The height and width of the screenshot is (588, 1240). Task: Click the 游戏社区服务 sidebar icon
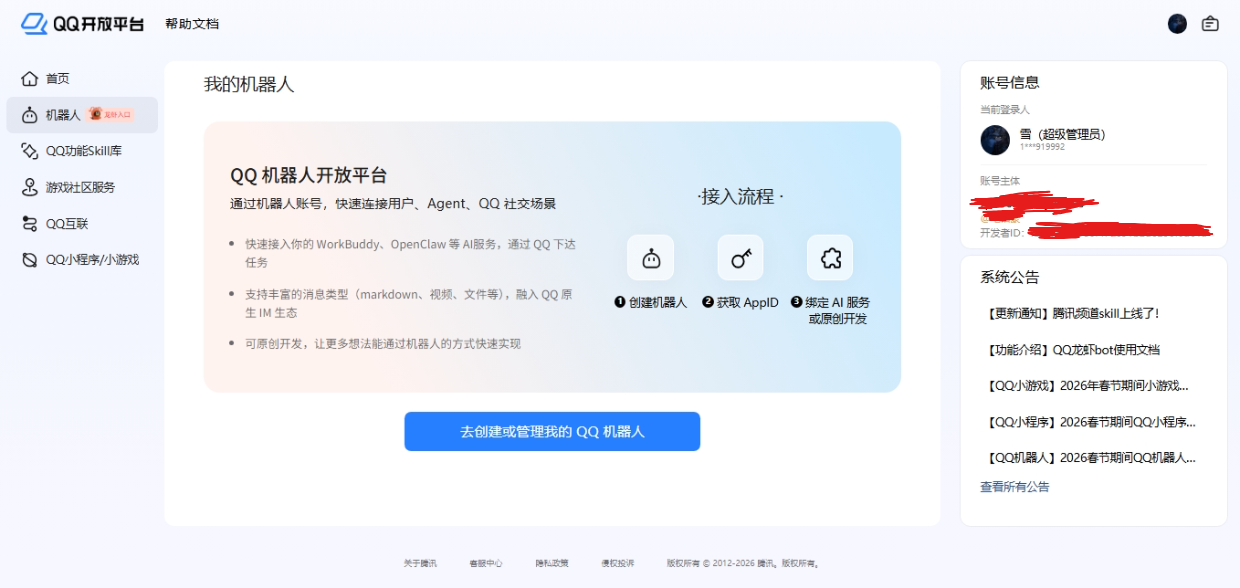(30, 187)
